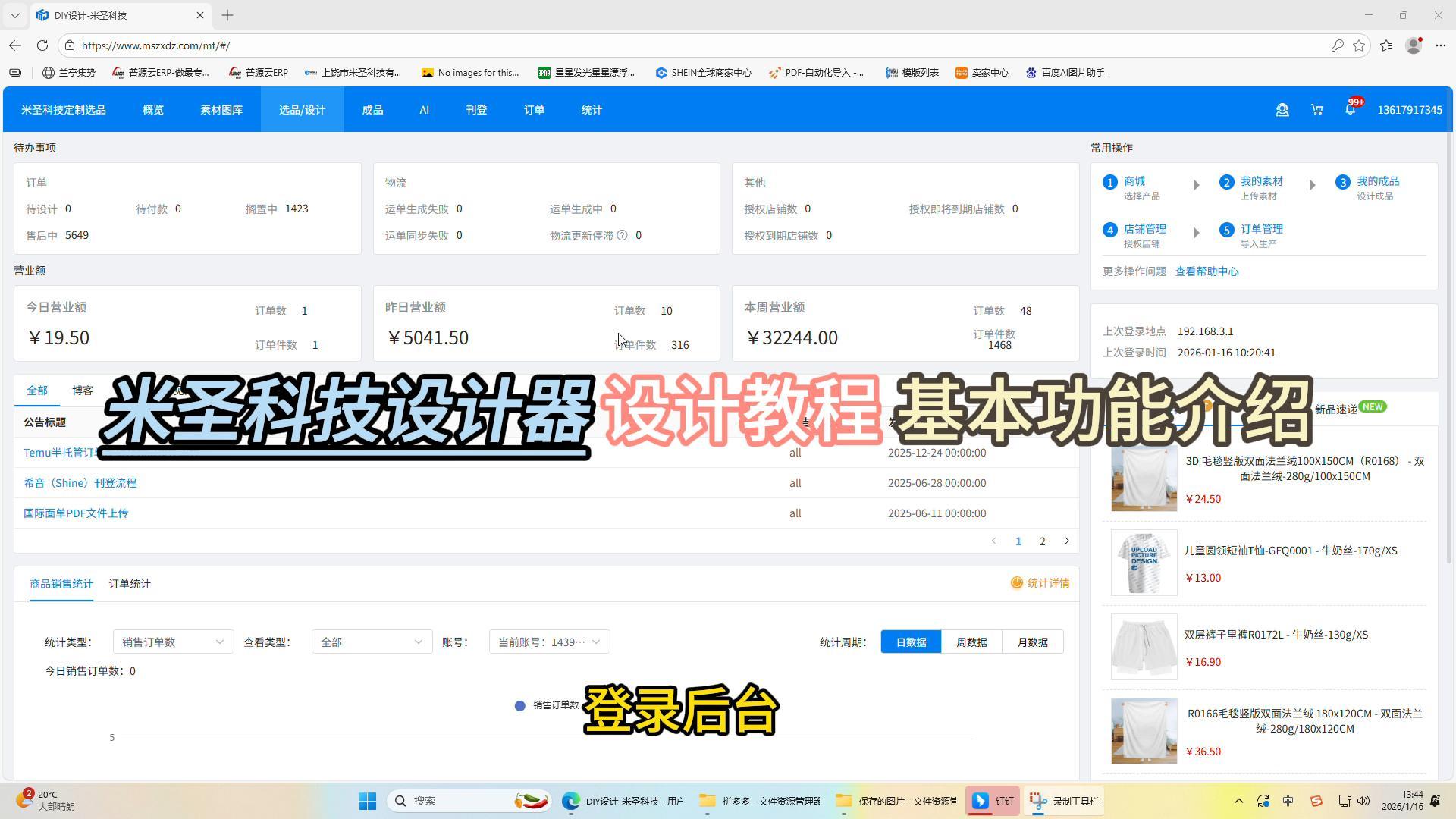Open the customer service headset icon
Viewport: 1456px width, 819px height.
point(1282,110)
